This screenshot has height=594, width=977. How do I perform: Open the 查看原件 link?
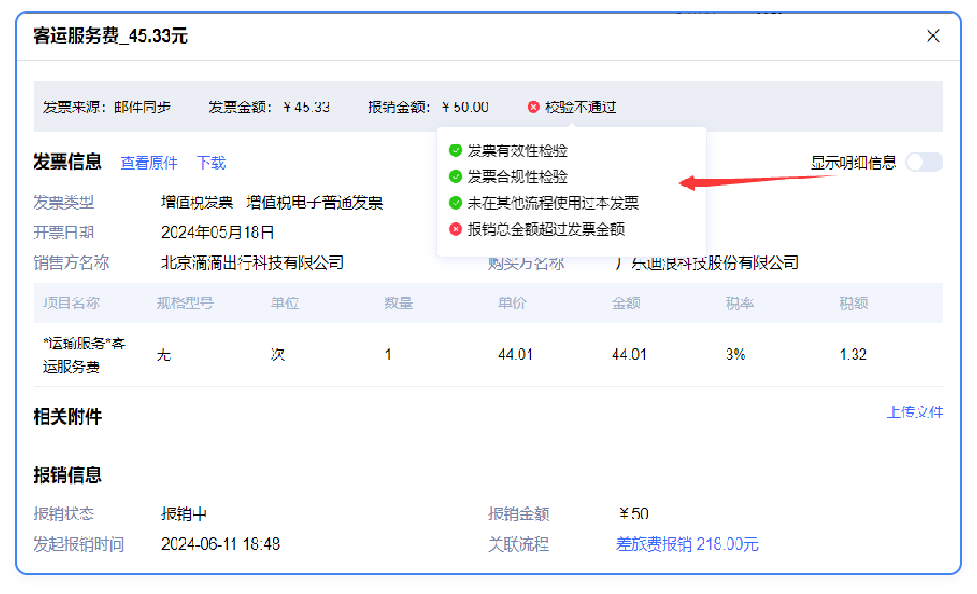pos(149,163)
